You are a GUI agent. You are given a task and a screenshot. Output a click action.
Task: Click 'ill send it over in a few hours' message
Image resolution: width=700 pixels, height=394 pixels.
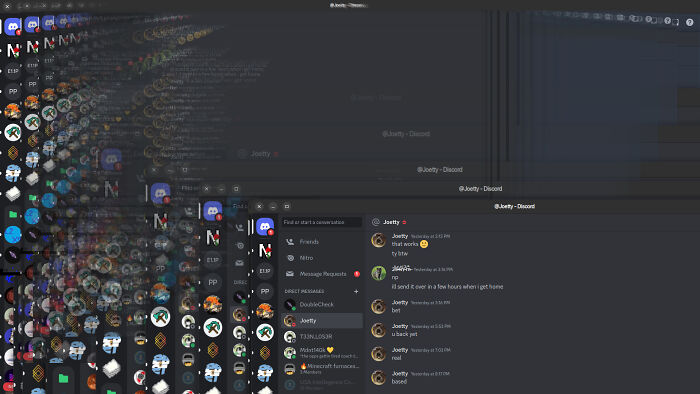point(447,286)
